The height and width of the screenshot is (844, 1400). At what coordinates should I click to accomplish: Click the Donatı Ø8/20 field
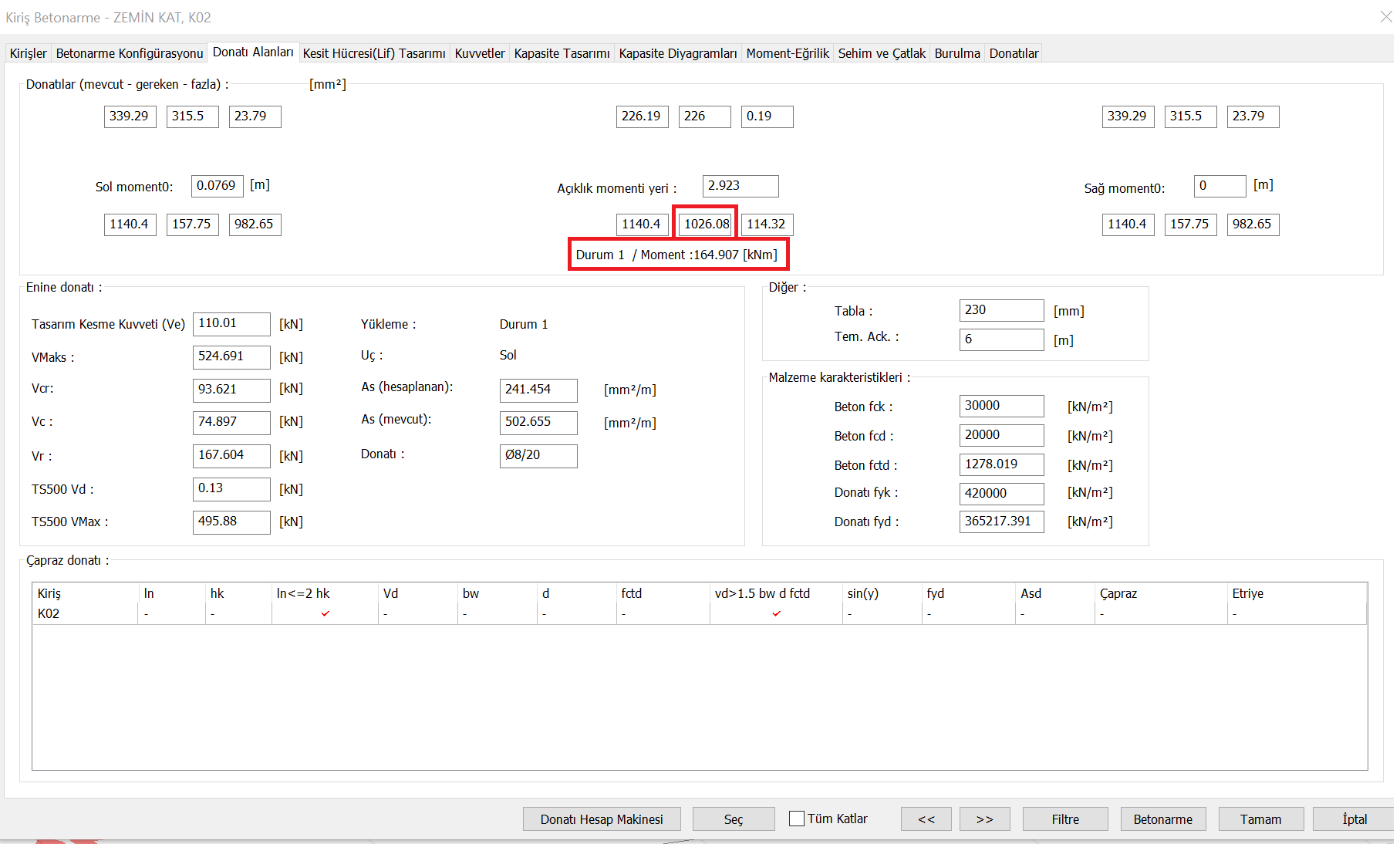[538, 455]
